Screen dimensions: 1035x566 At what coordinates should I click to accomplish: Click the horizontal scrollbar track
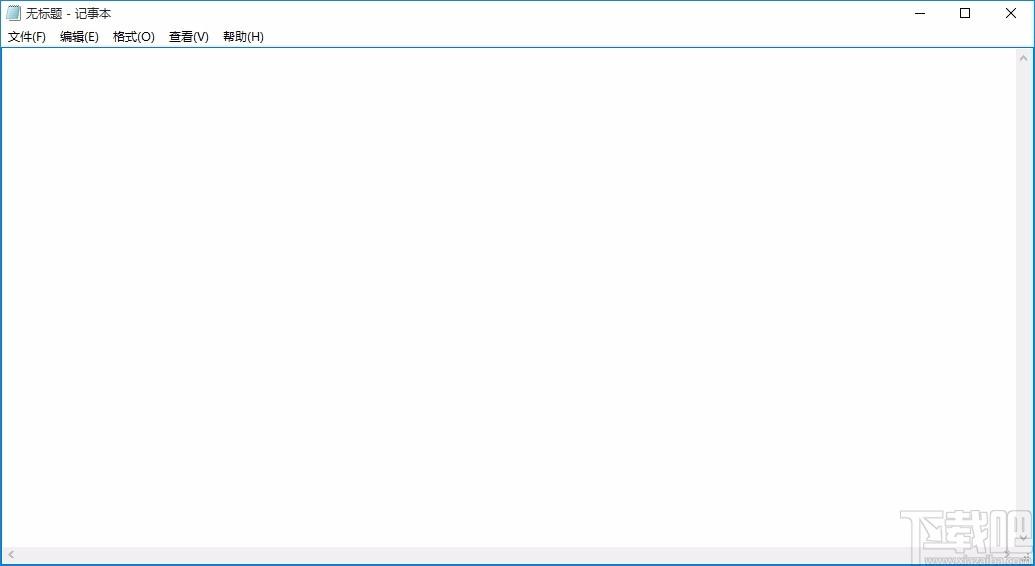[x=500, y=554]
